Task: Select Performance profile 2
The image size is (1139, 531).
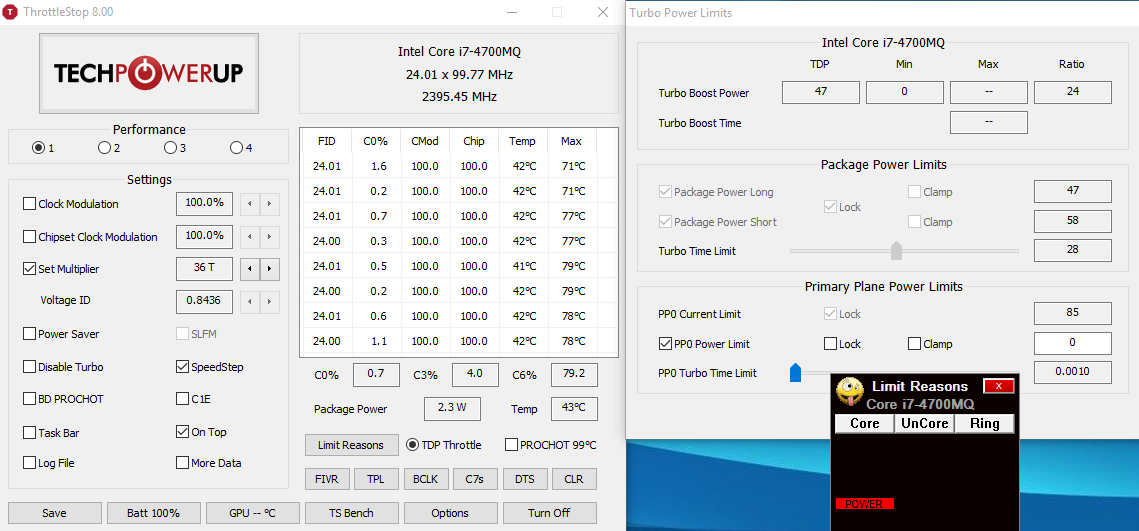Action: point(104,148)
